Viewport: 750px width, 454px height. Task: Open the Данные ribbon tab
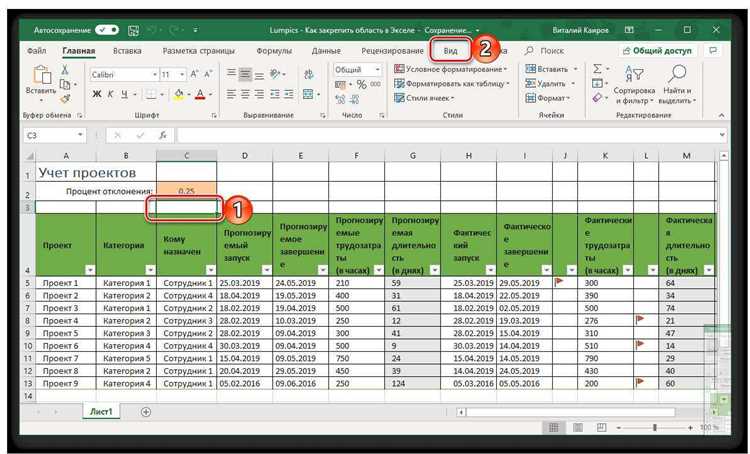(326, 51)
